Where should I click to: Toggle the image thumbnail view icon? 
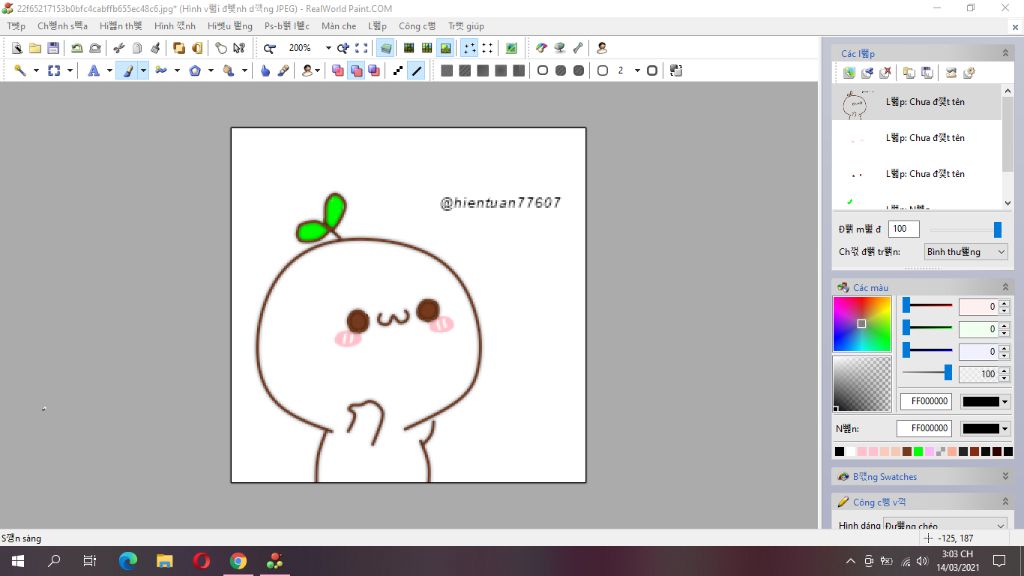pyautogui.click(x=445, y=48)
